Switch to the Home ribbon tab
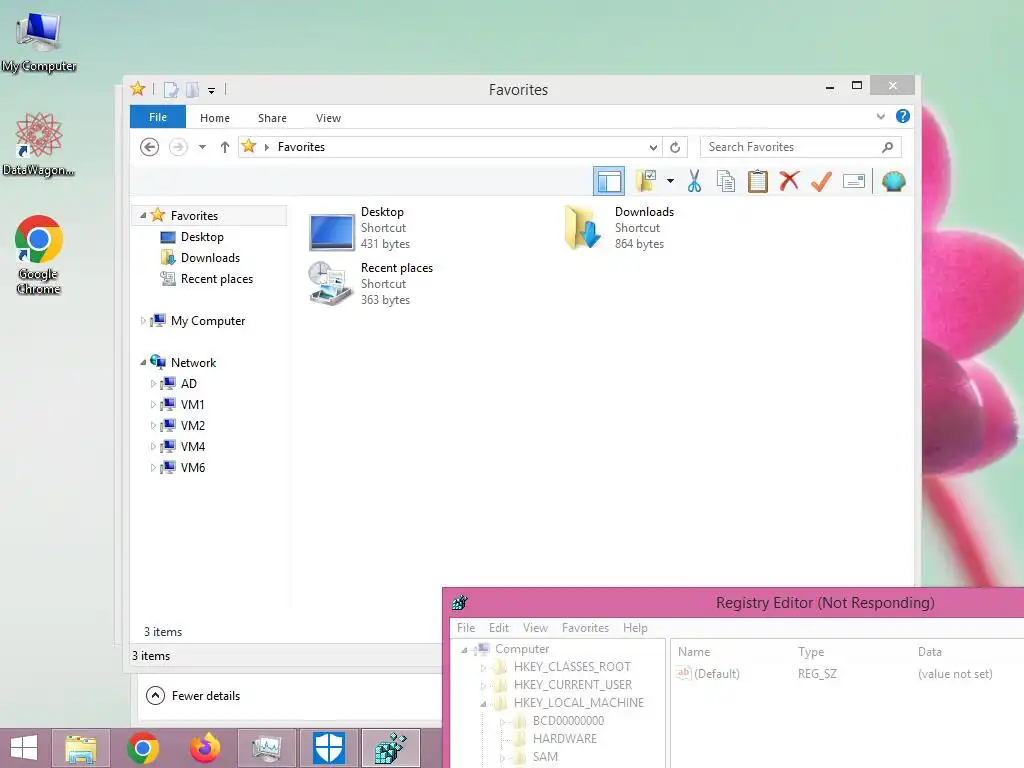Screen dimensions: 1024x768 (215, 118)
